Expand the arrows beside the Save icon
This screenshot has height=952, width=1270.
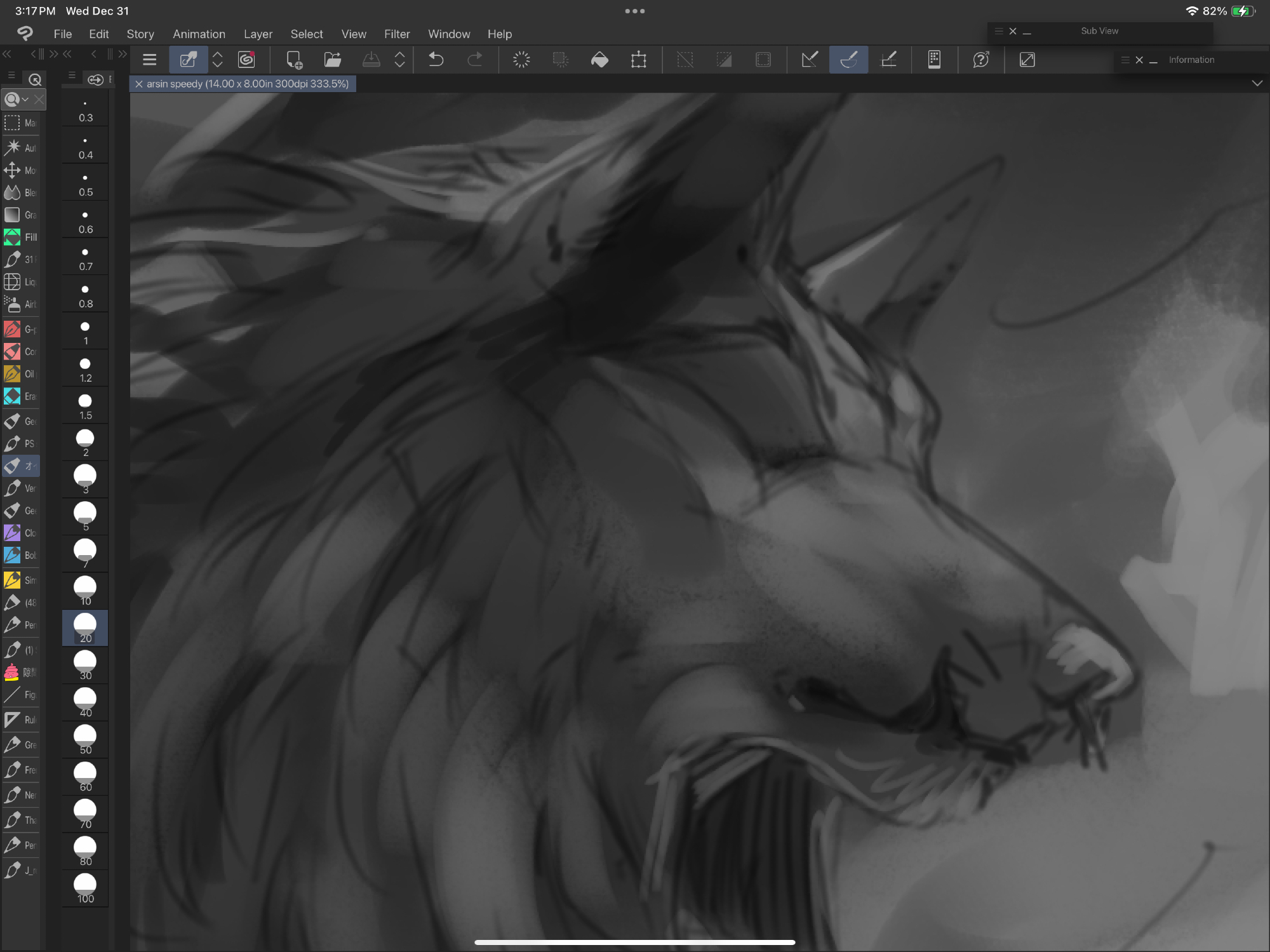click(x=399, y=60)
